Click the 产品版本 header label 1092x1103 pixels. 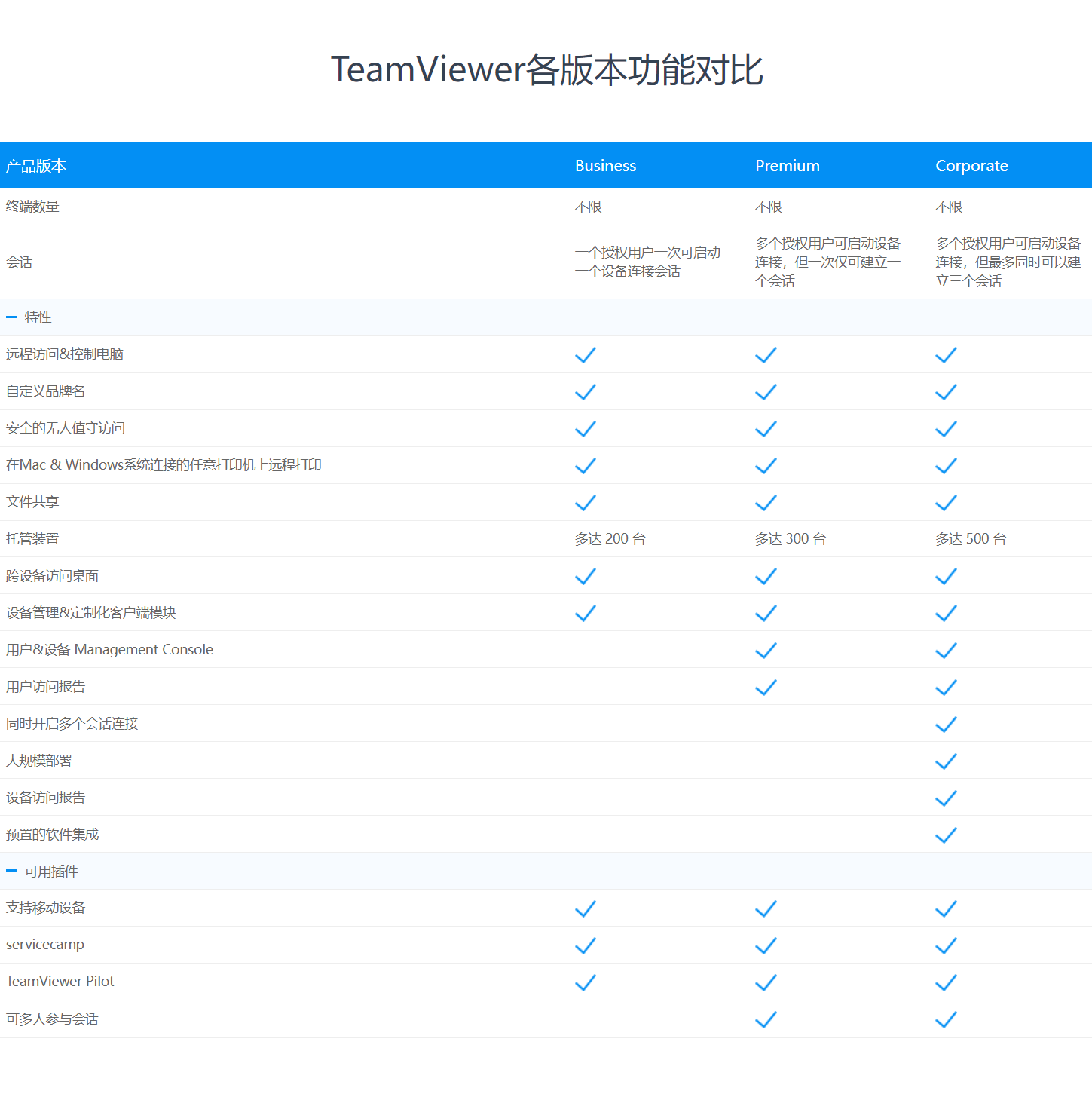[36, 166]
